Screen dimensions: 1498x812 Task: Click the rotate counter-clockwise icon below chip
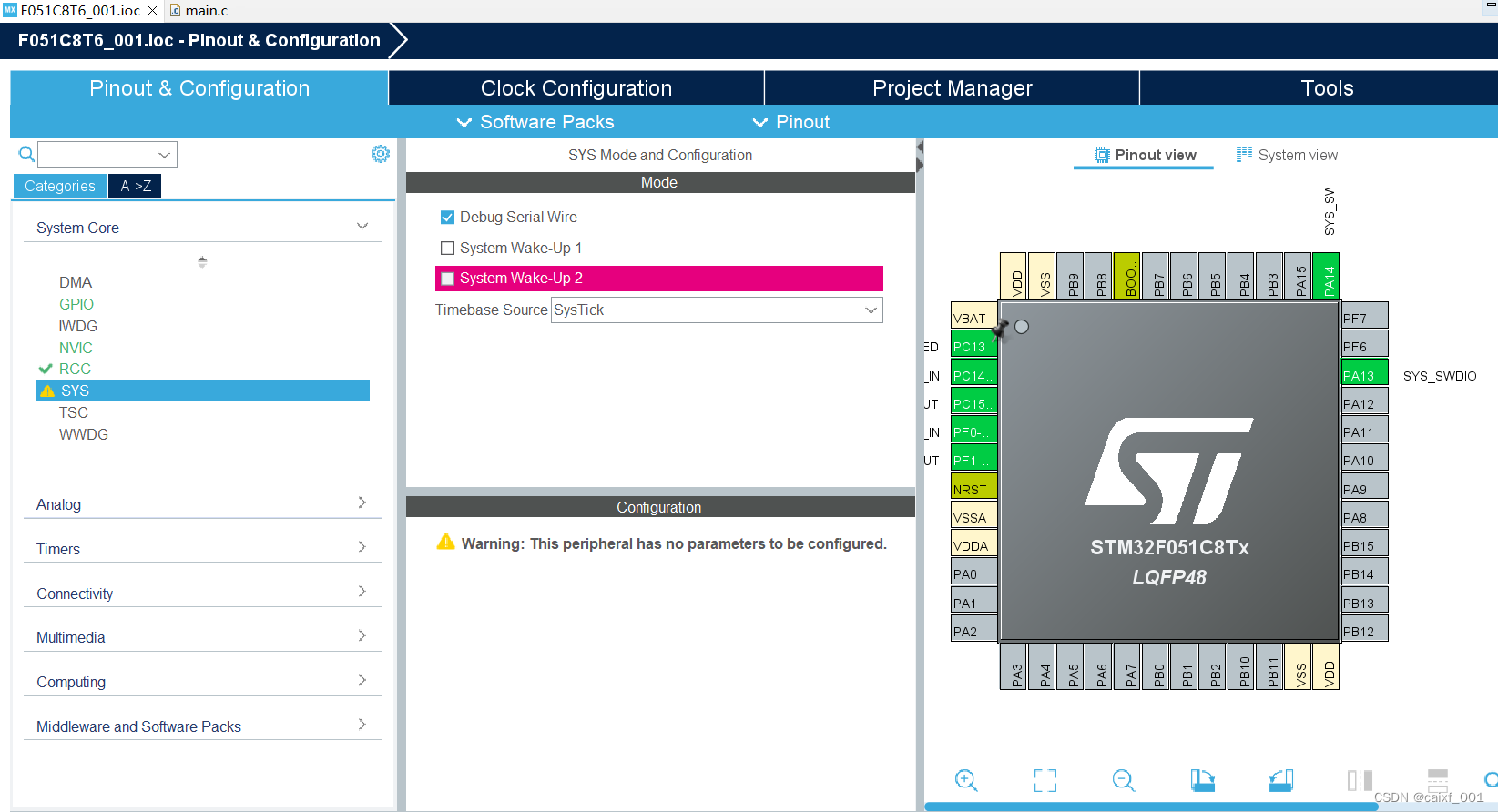(x=1281, y=780)
